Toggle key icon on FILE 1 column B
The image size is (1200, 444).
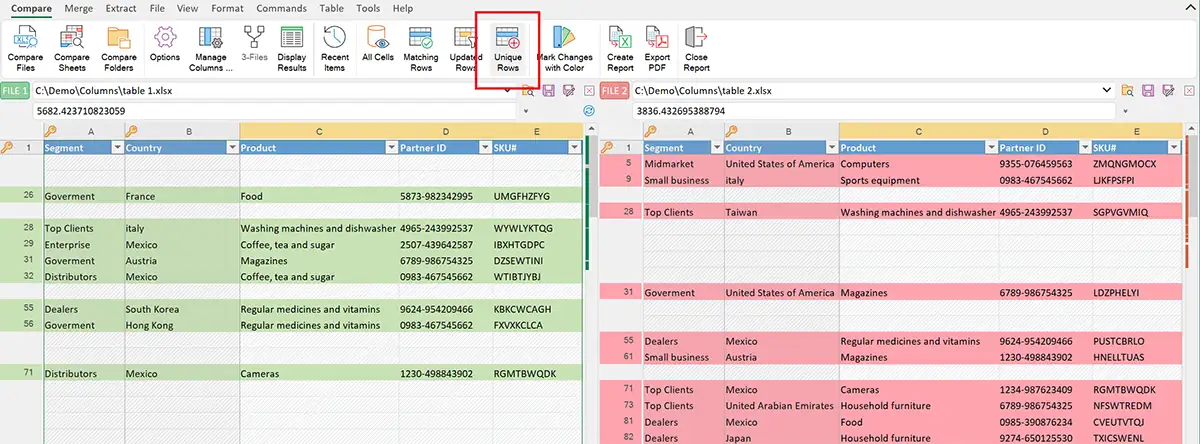click(133, 131)
